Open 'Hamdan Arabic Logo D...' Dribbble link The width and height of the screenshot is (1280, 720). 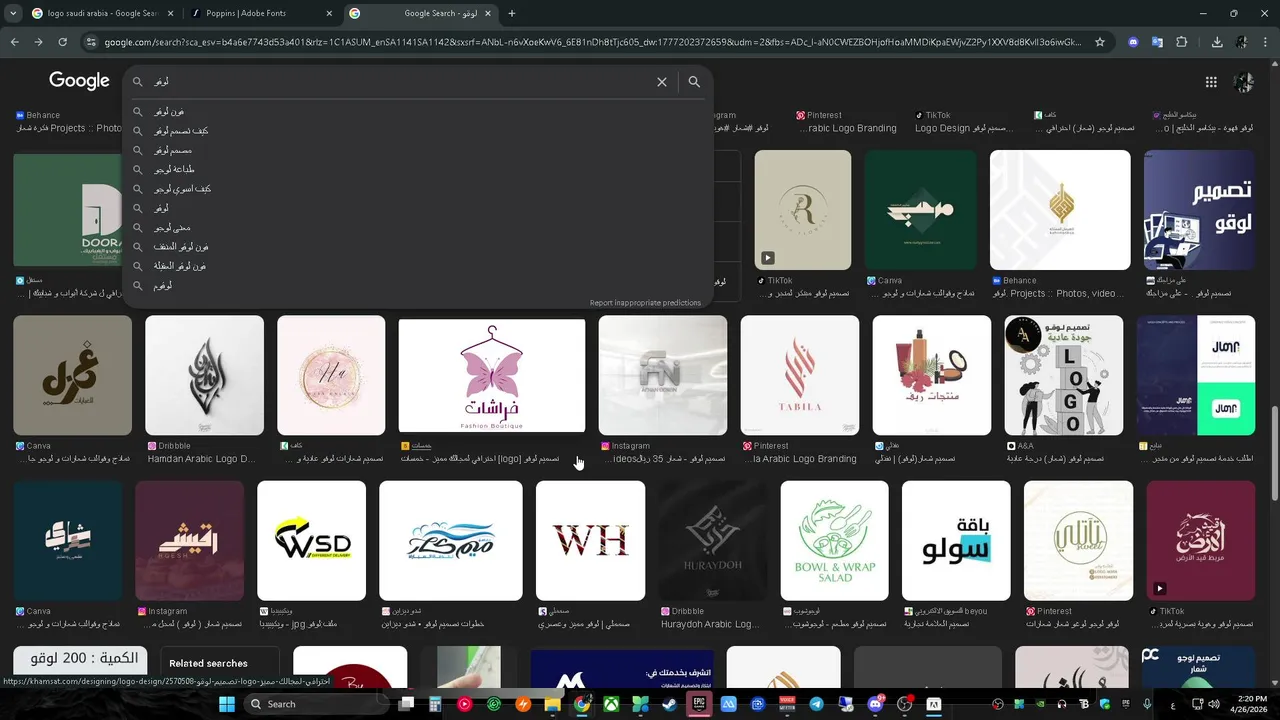pos(202,459)
